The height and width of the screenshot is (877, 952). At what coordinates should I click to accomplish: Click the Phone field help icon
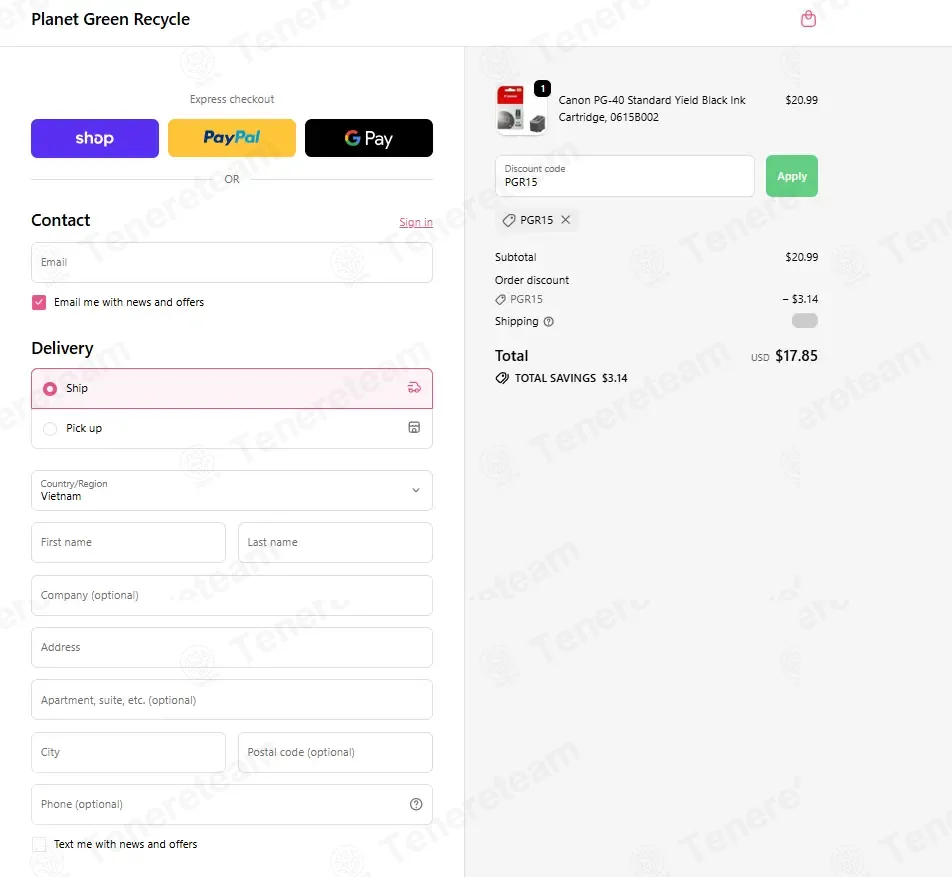tap(416, 804)
